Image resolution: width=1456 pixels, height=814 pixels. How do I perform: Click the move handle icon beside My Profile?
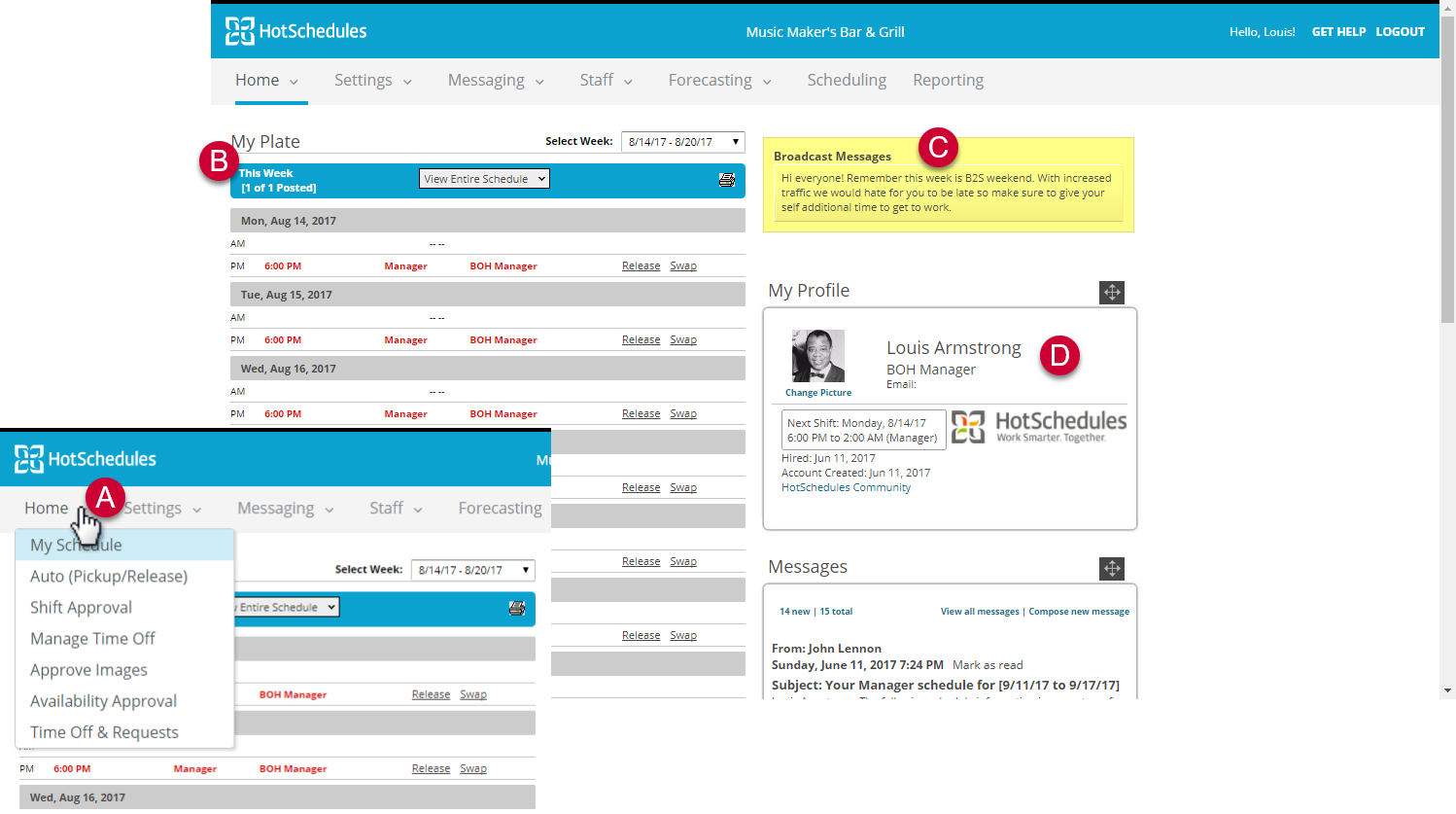click(x=1112, y=292)
